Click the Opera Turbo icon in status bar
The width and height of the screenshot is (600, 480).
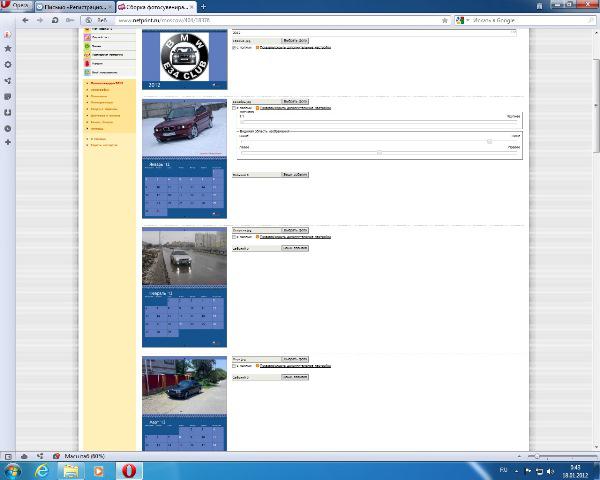pos(56,456)
